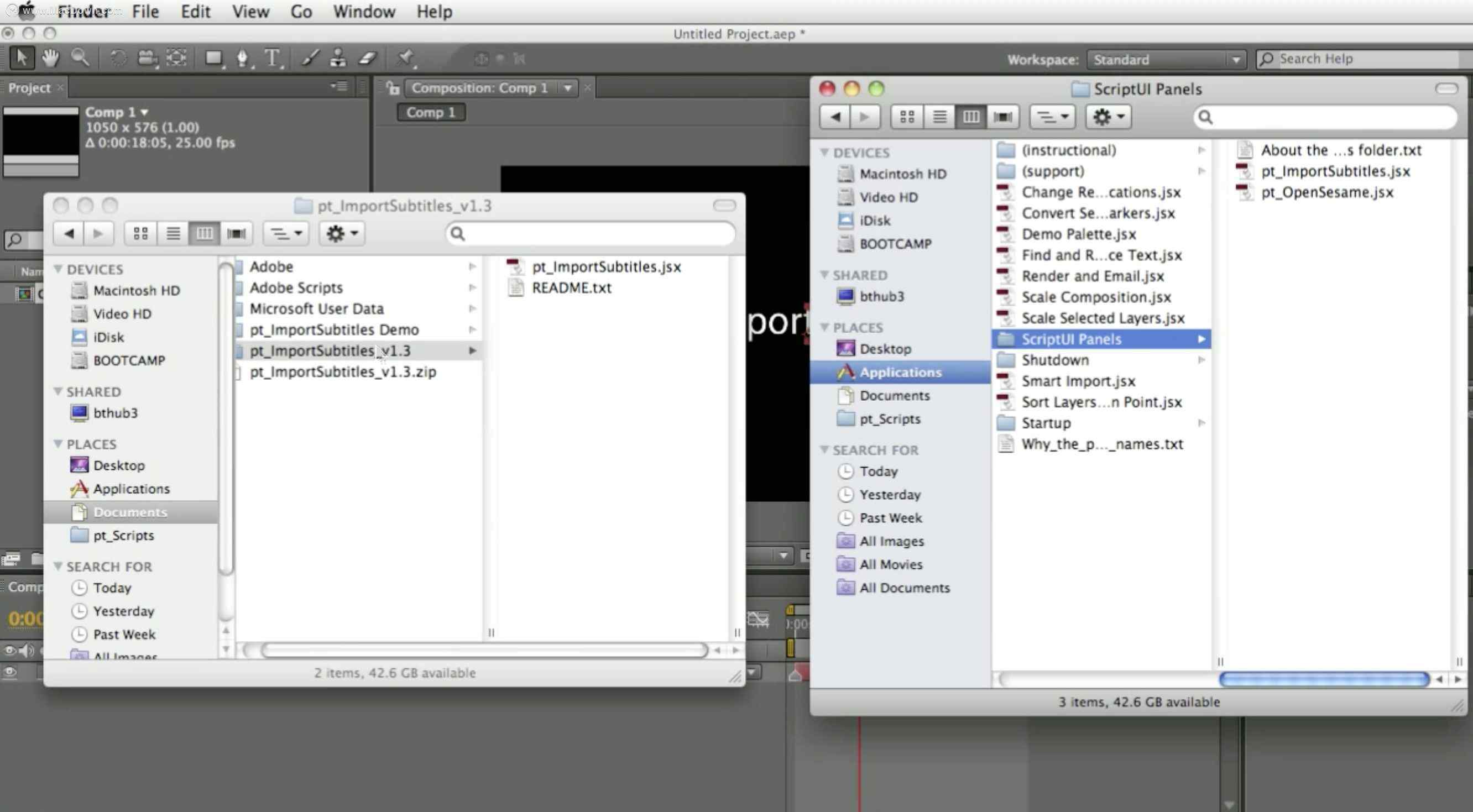Select the Comp 1 thumbnail in Project panel
The height and width of the screenshot is (812, 1473).
(40, 142)
